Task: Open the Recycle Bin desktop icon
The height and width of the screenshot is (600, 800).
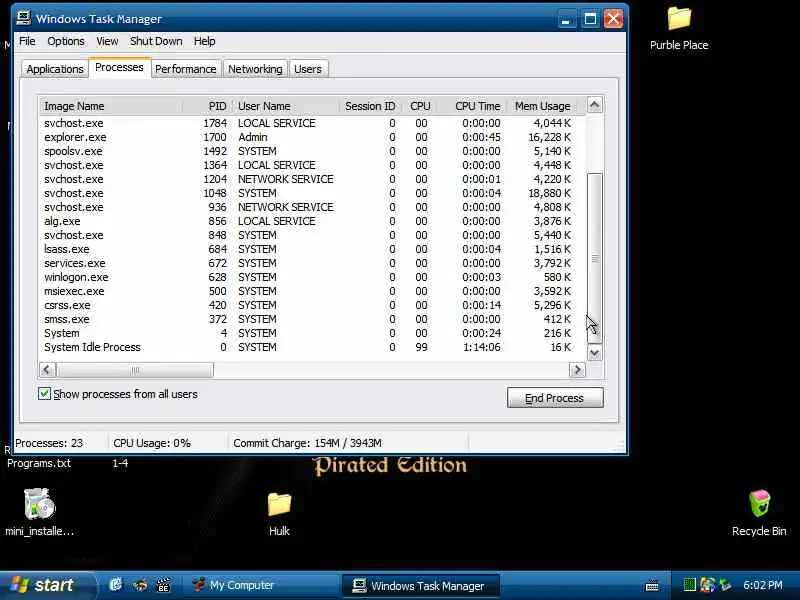Action: click(x=759, y=504)
